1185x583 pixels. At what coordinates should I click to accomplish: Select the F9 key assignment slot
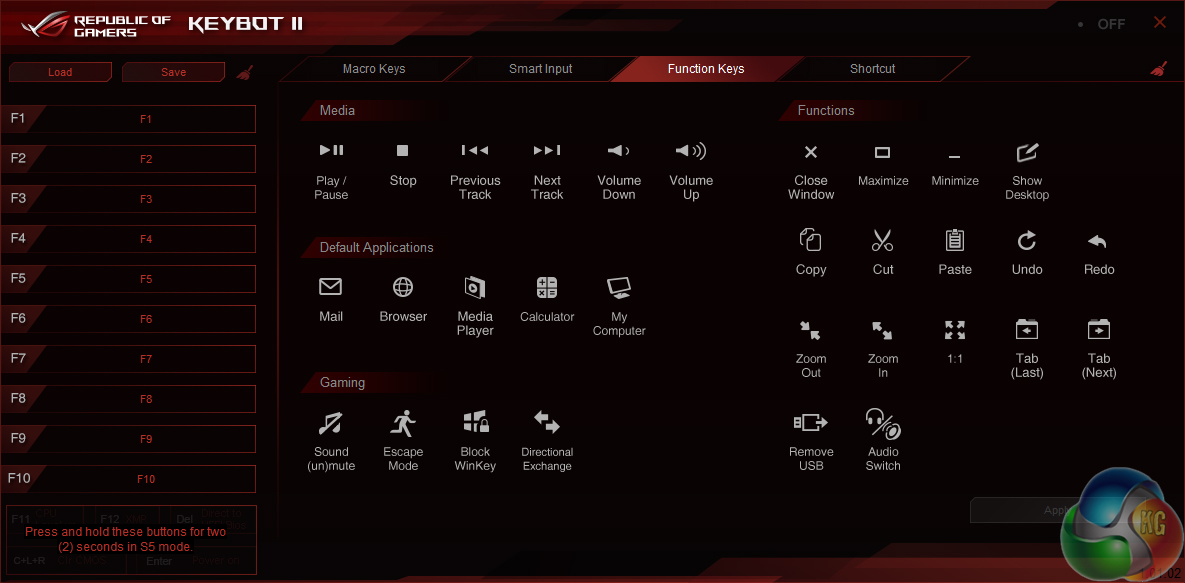(x=128, y=439)
